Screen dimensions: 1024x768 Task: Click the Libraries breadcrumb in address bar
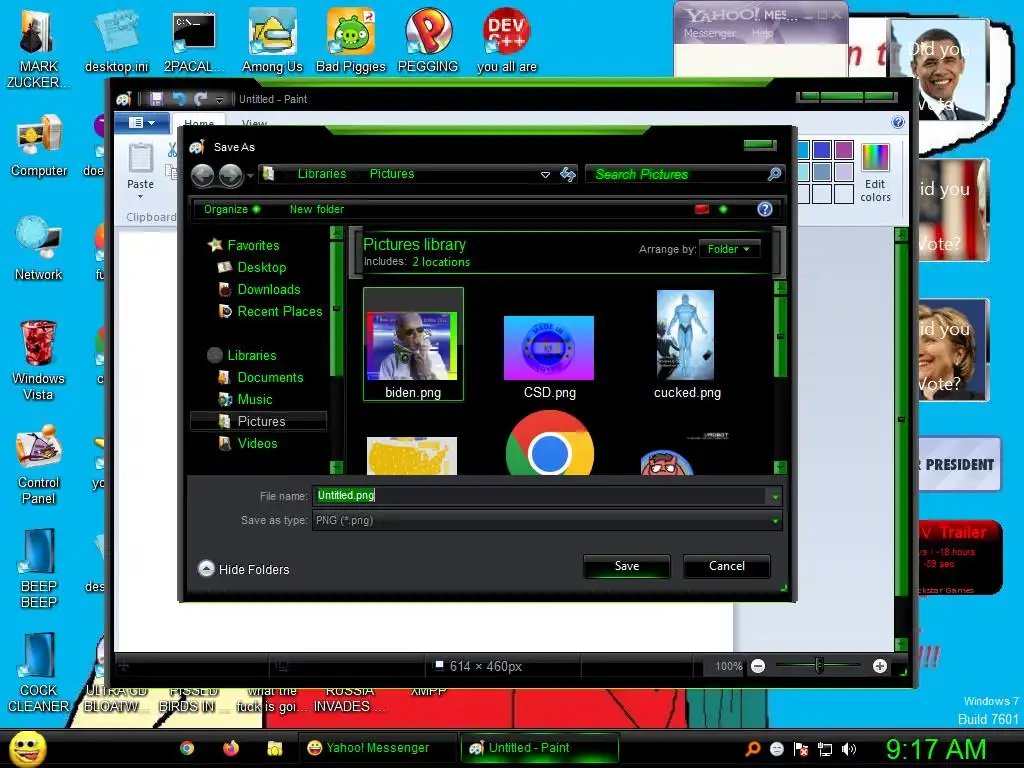[x=322, y=174]
